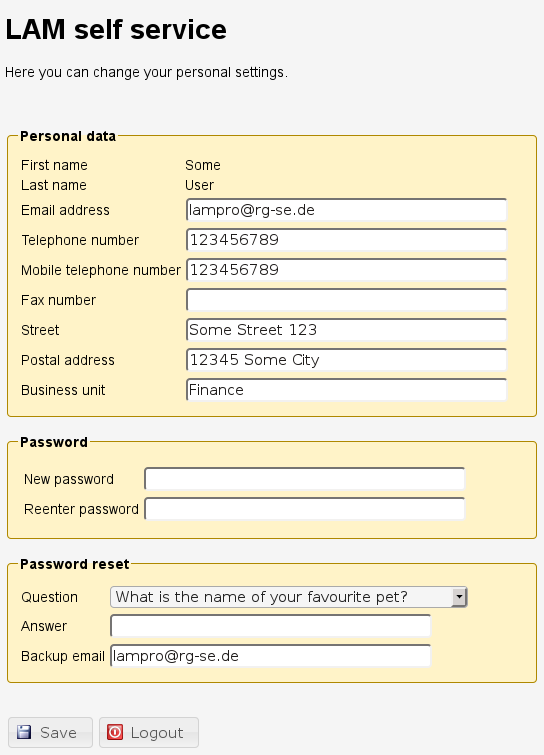Focus the Telephone number field

[x=346, y=240]
